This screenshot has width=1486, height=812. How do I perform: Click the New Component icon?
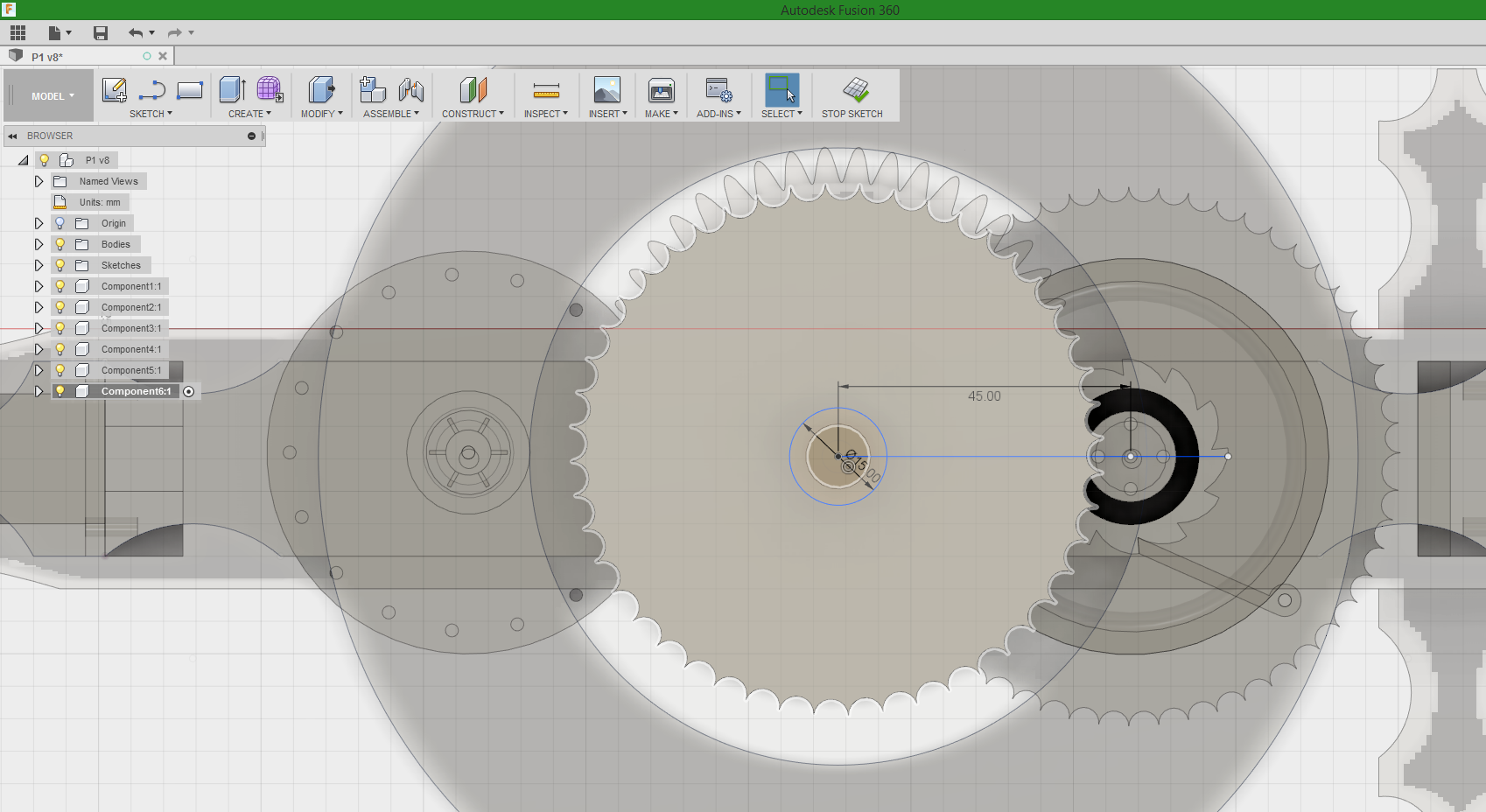tap(373, 89)
